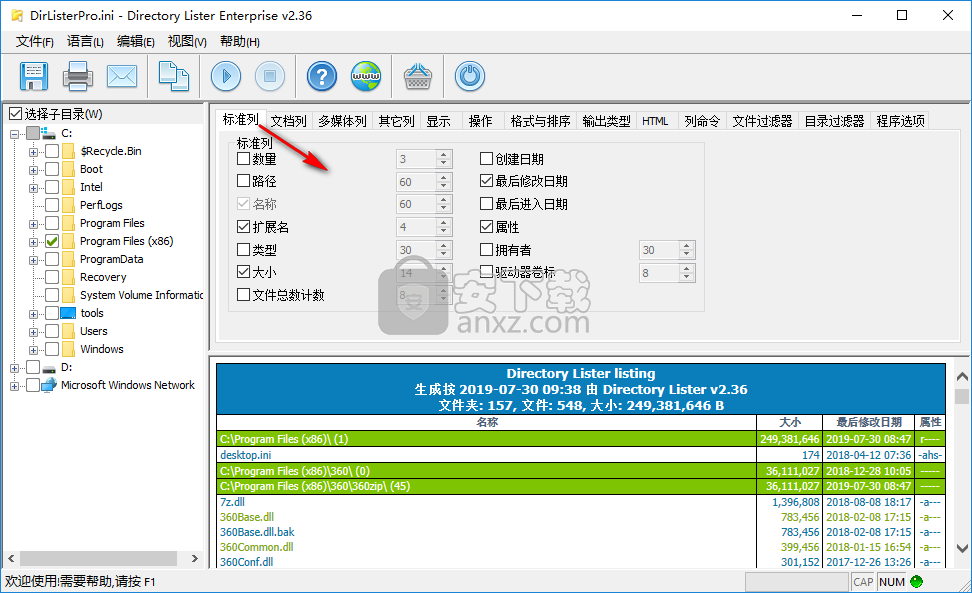Click the WWW globe website icon
The image size is (972, 593).
[365, 76]
